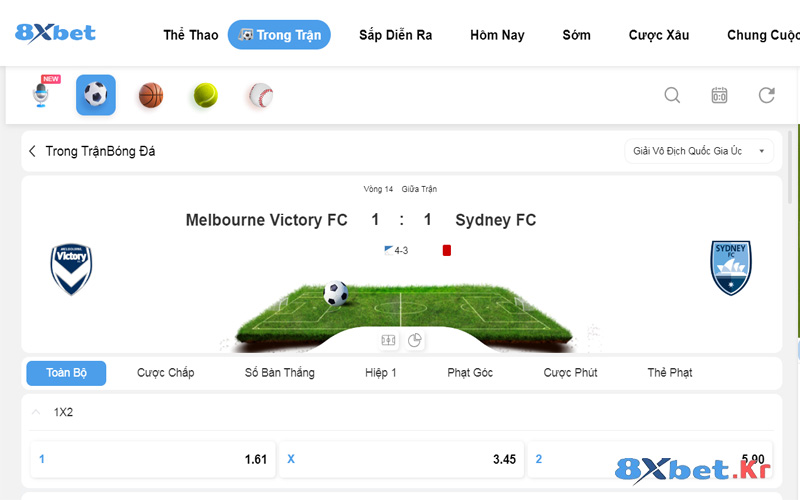This screenshot has height=500, width=800.
Task: Open the search magnifier icon
Action: [672, 95]
